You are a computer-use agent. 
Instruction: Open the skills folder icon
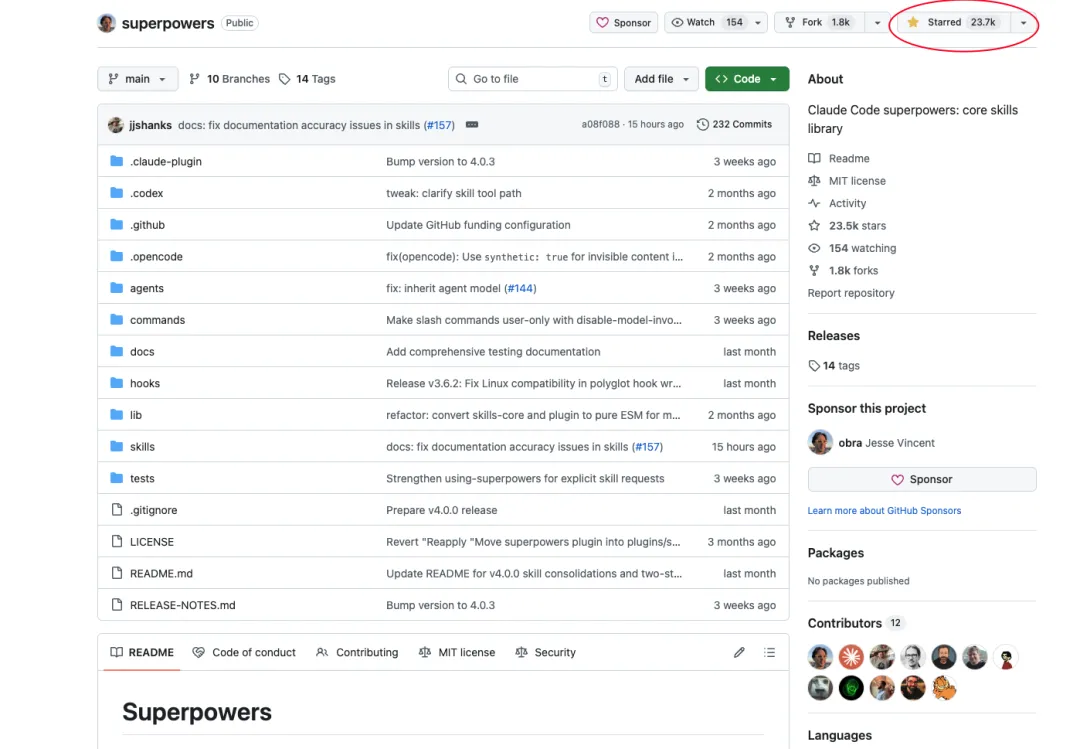[116, 447]
